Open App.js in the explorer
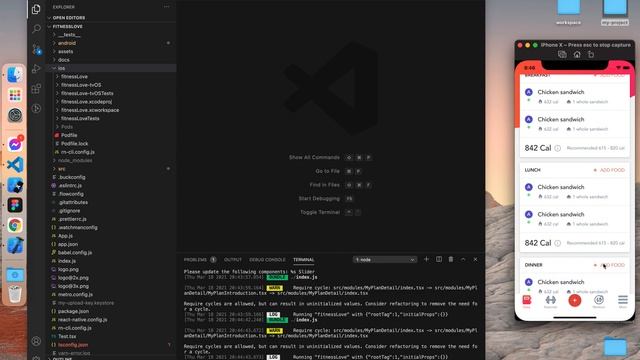This screenshot has width=640, height=360. [65, 236]
